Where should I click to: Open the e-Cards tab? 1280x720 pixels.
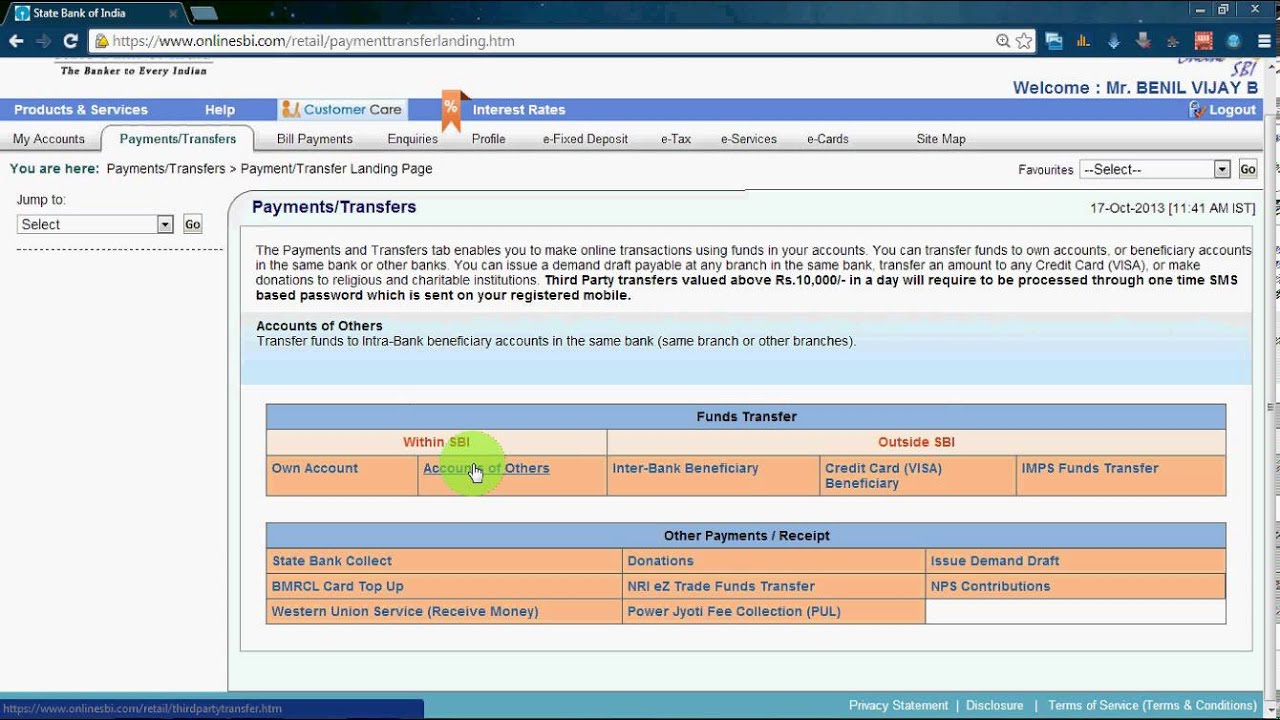tap(828, 139)
